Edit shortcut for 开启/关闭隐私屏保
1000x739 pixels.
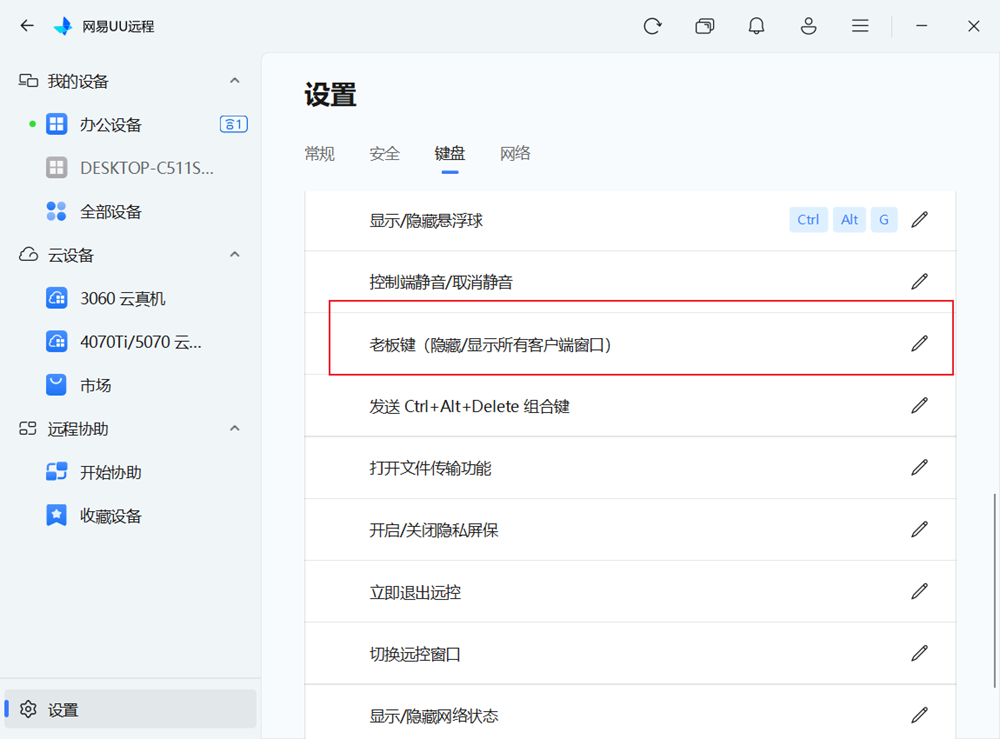point(919,529)
